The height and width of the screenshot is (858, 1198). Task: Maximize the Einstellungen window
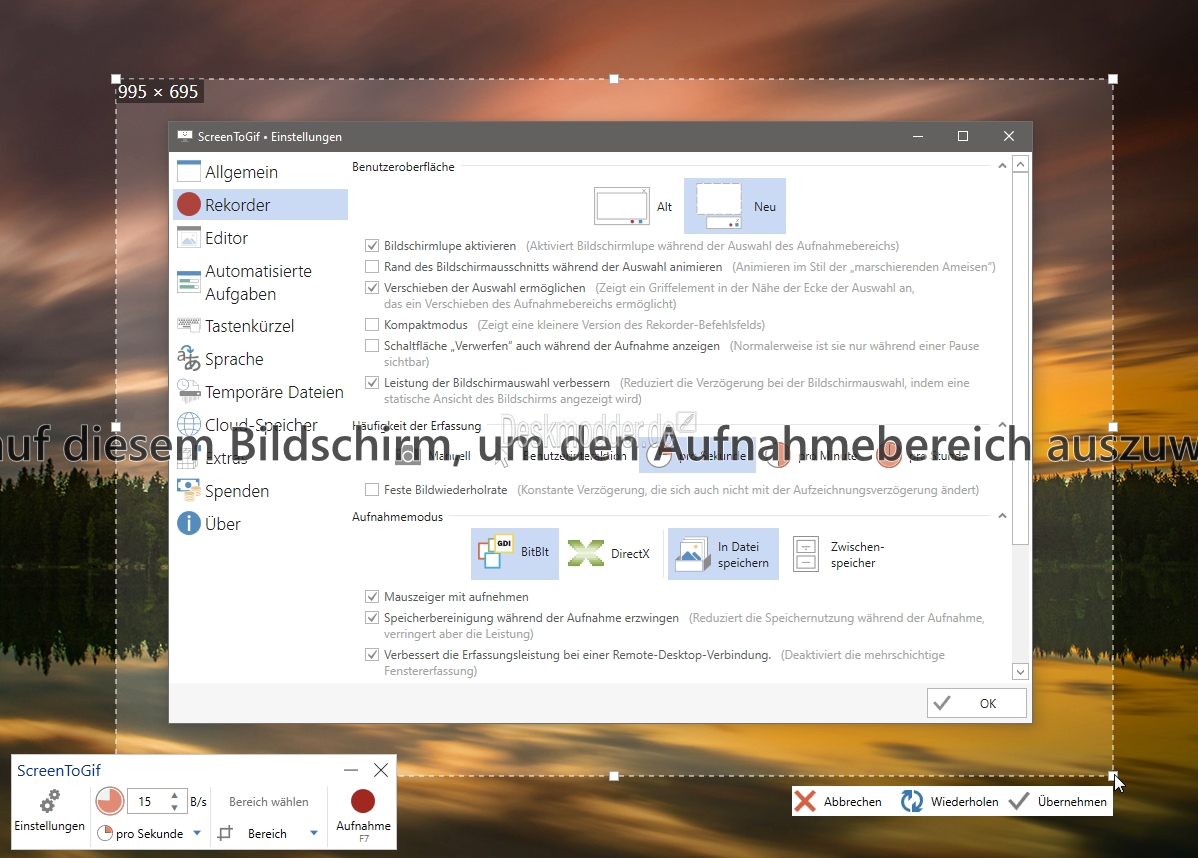963,136
